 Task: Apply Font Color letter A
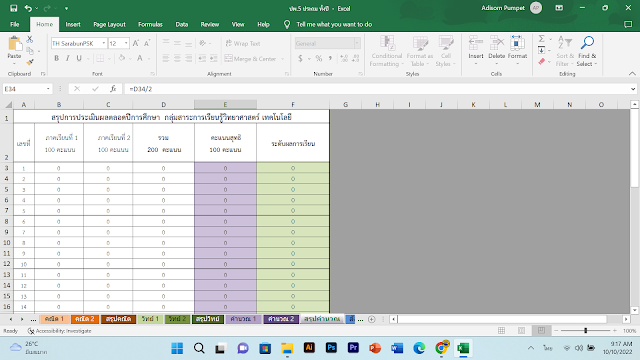(140, 58)
